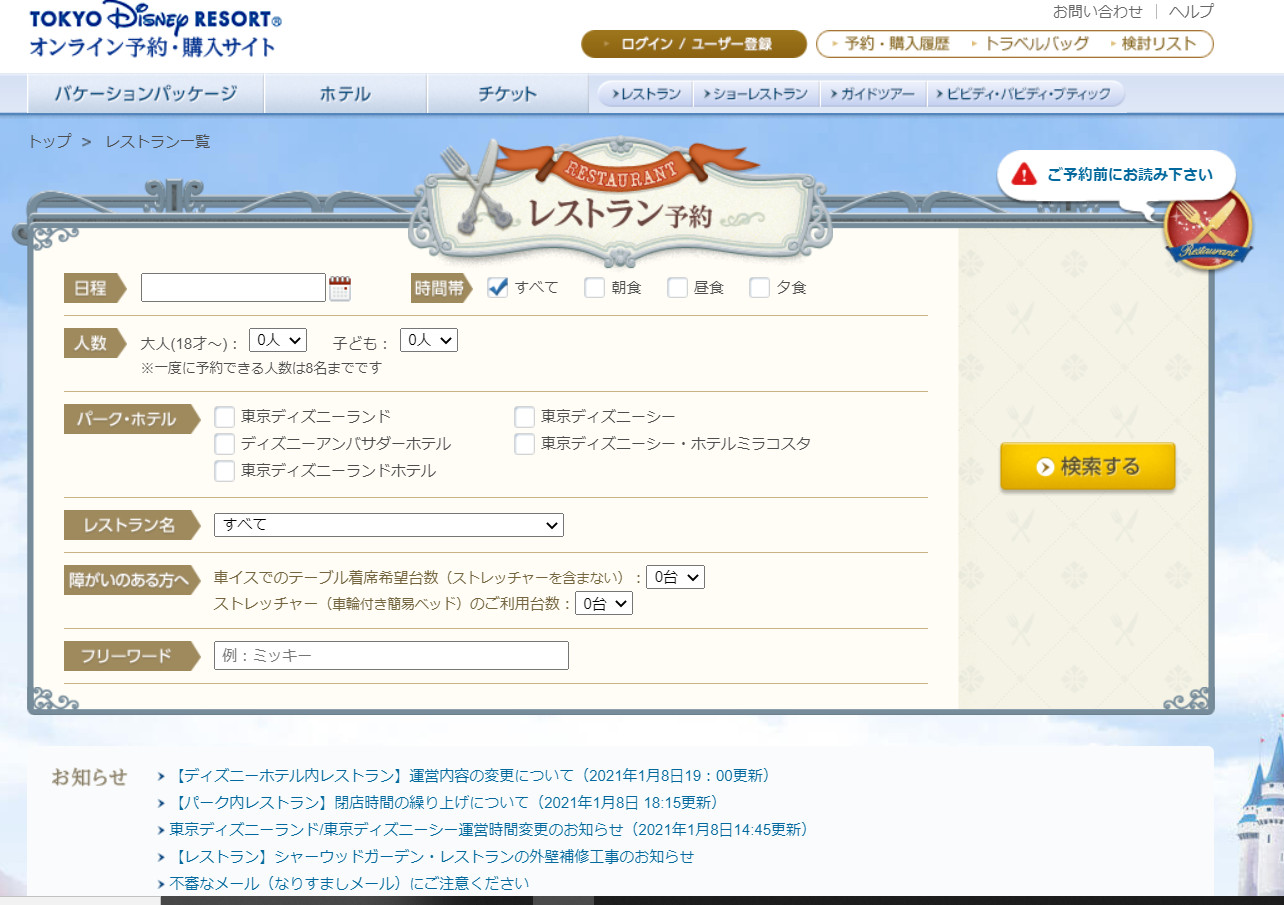This screenshot has width=1284, height=905.
Task: Select the ガイドツアー sub-menu item
Action: coord(874,94)
